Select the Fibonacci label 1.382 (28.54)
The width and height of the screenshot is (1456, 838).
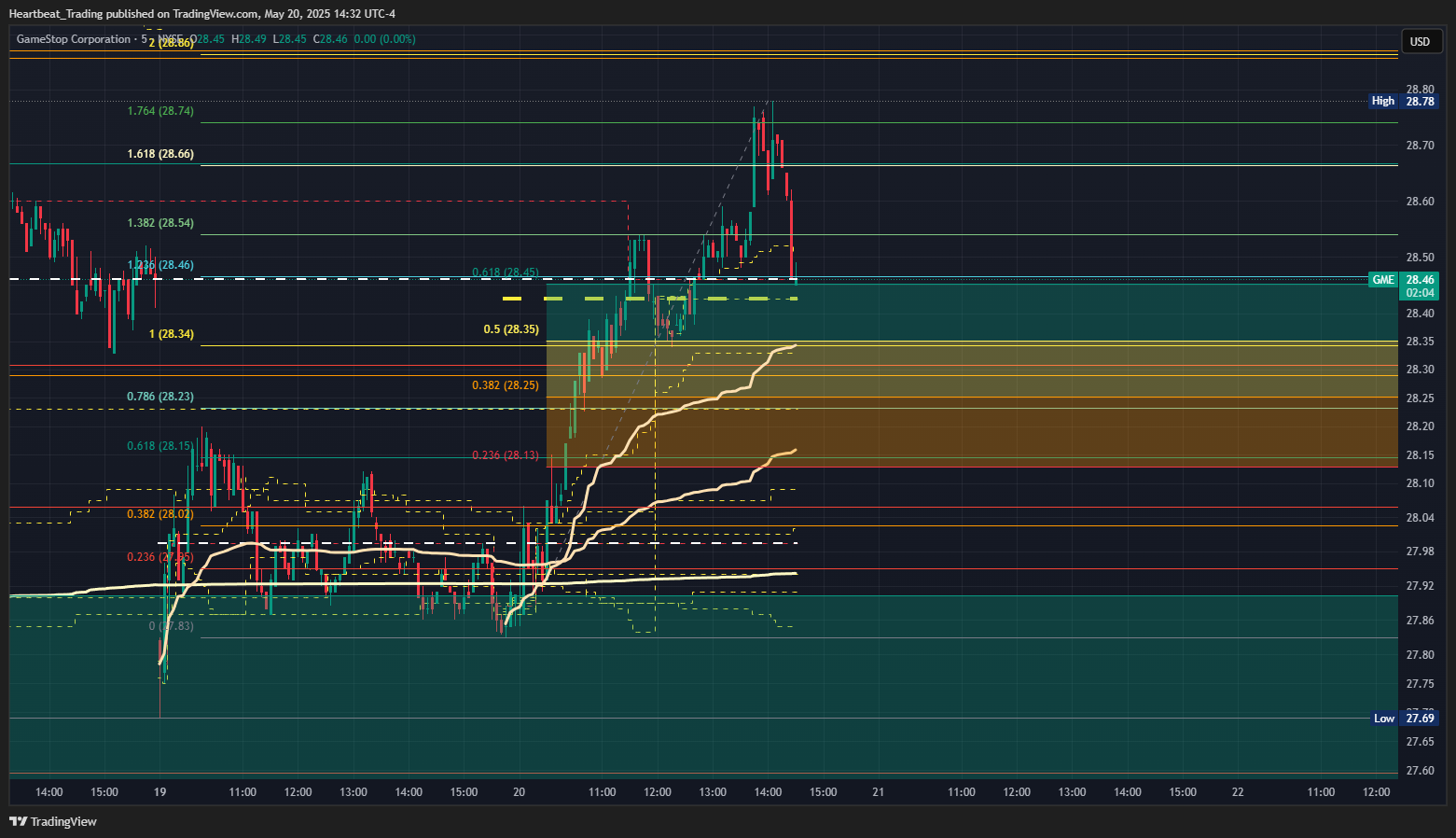click(160, 223)
